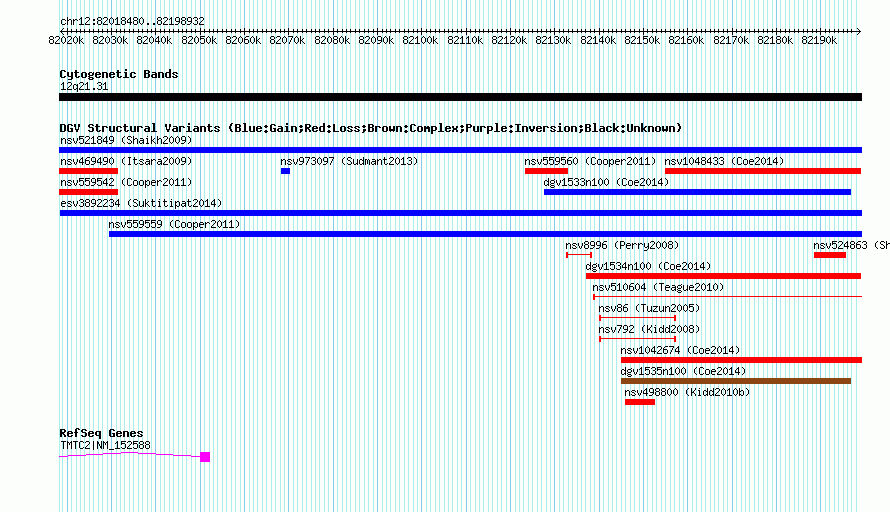The image size is (890, 512).
Task: Click the nsv469490 (Itsara2009) label text
Action: 126,161
